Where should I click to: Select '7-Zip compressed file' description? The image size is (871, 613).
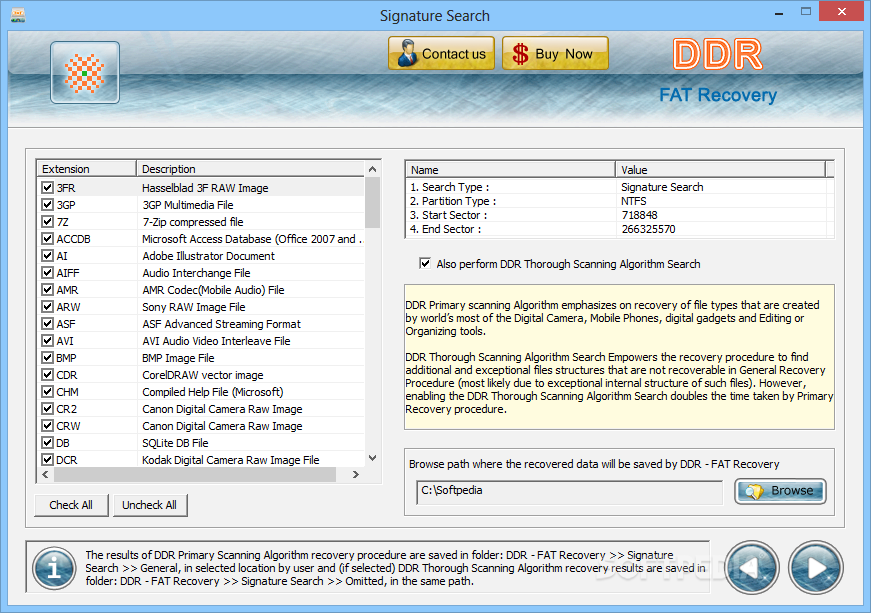tap(193, 222)
